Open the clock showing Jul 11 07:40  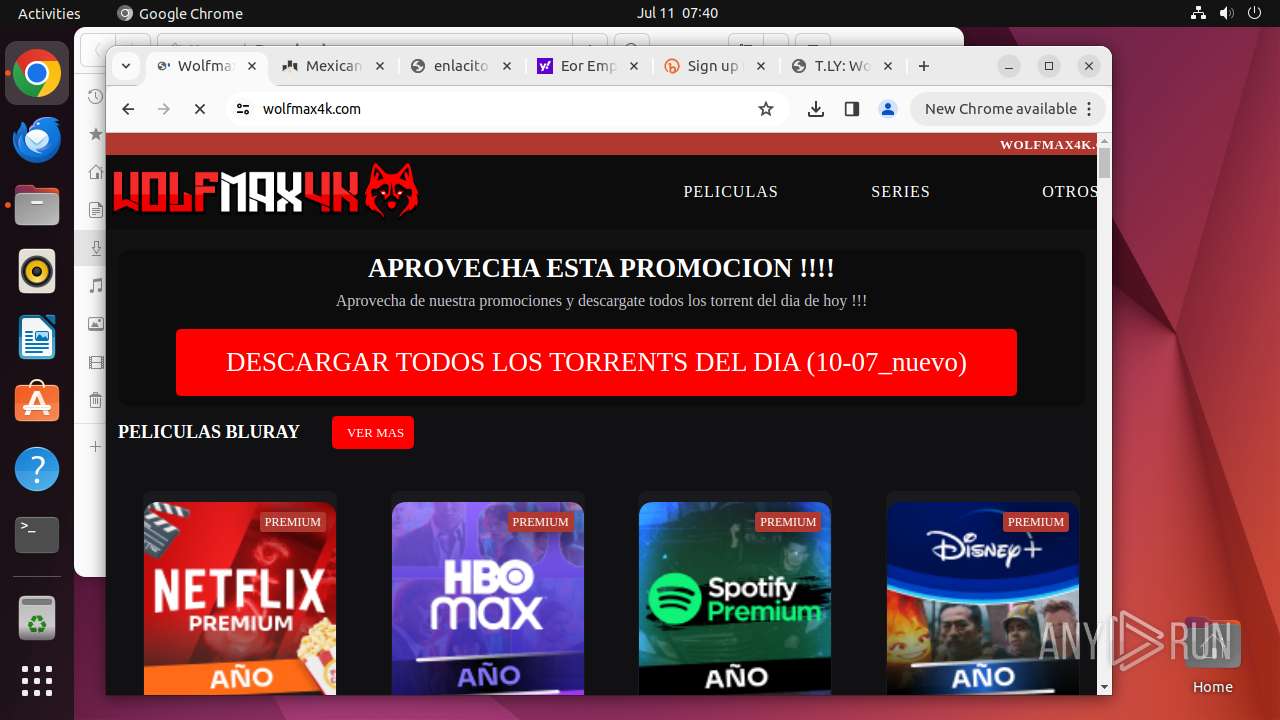click(677, 13)
